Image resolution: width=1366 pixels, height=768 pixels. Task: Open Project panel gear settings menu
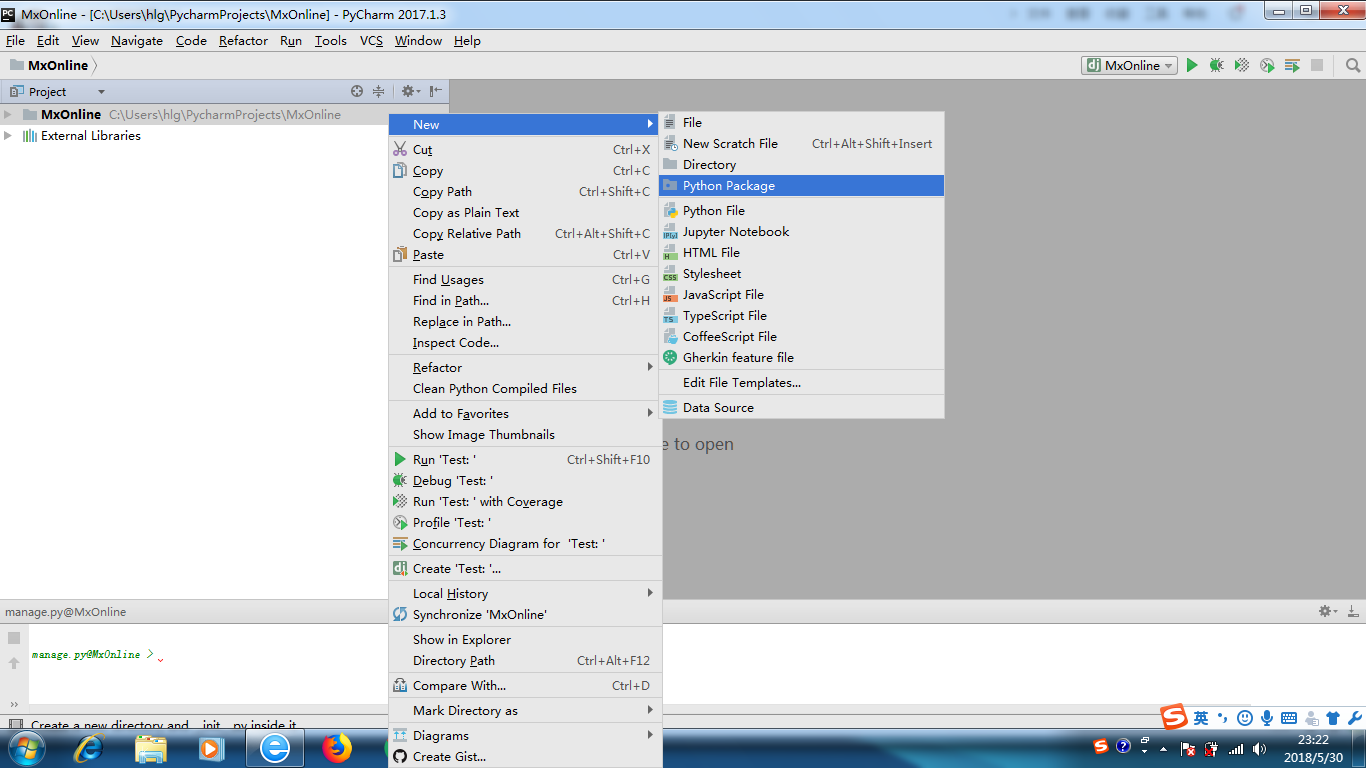(x=410, y=91)
